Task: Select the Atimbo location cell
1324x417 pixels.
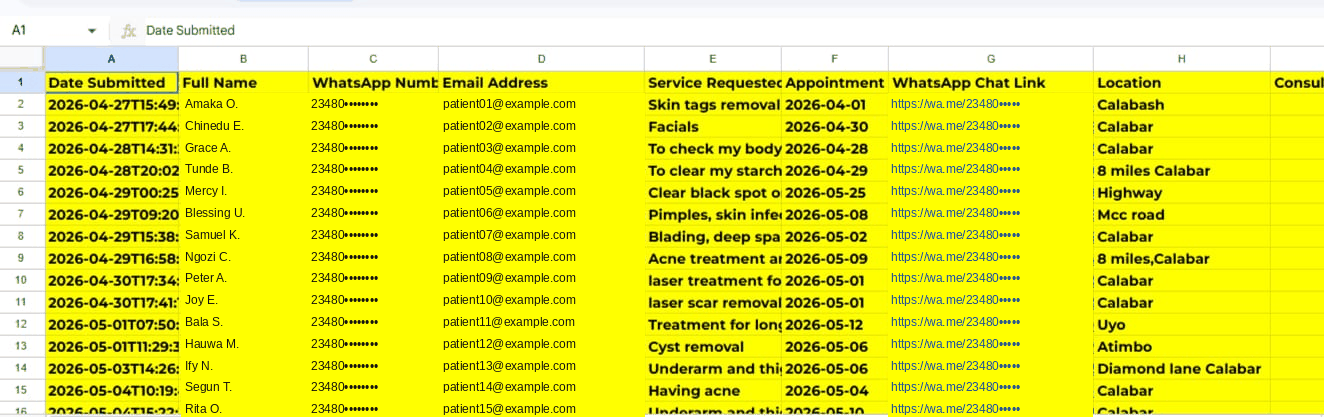Action: click(1182, 344)
